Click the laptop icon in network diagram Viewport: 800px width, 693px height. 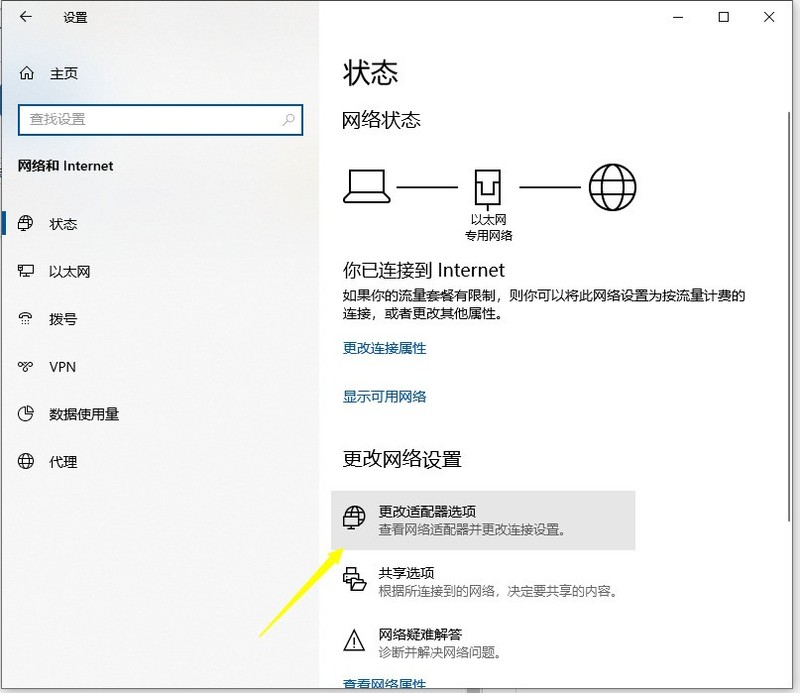368,186
